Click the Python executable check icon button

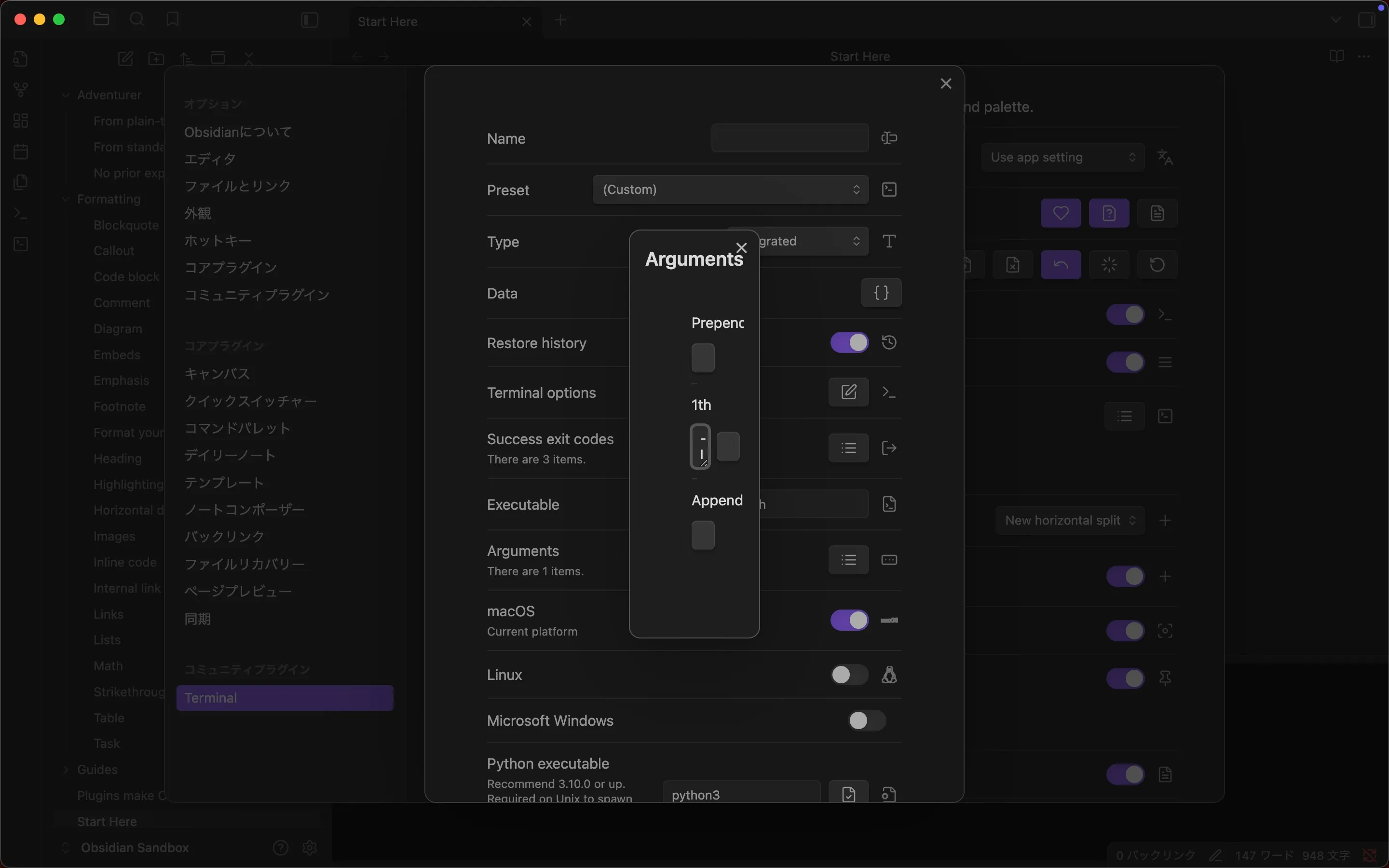[848, 794]
